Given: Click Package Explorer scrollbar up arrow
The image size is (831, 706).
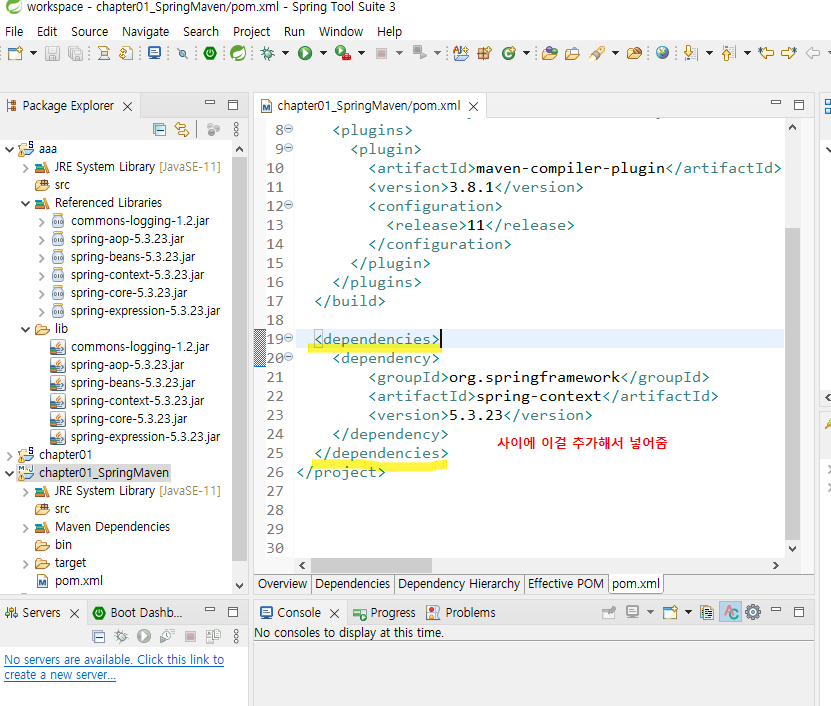Looking at the screenshot, I should (240, 149).
